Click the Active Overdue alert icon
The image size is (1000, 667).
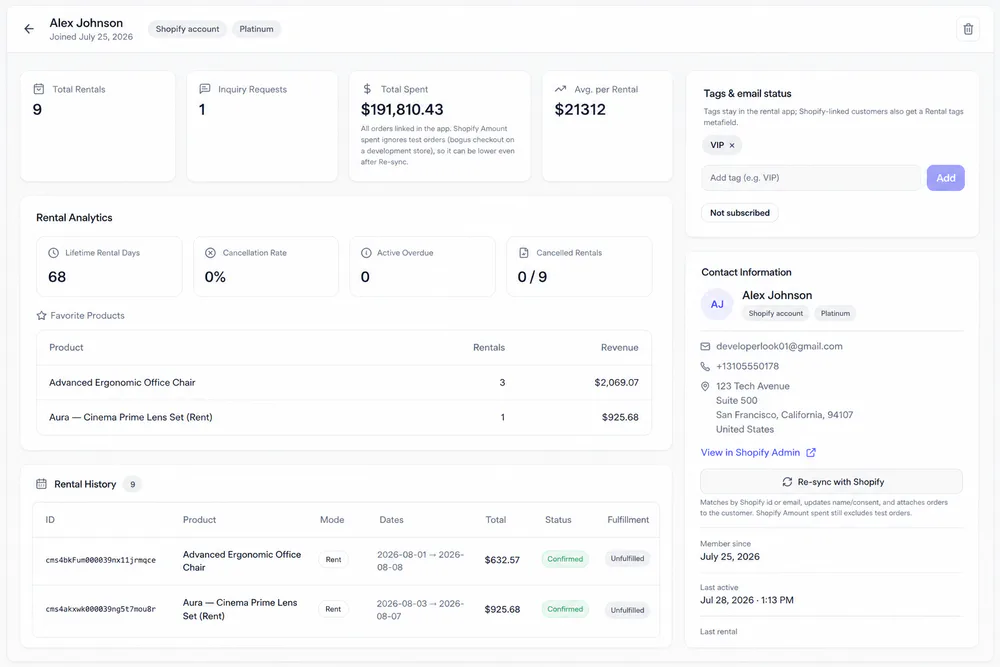(366, 253)
